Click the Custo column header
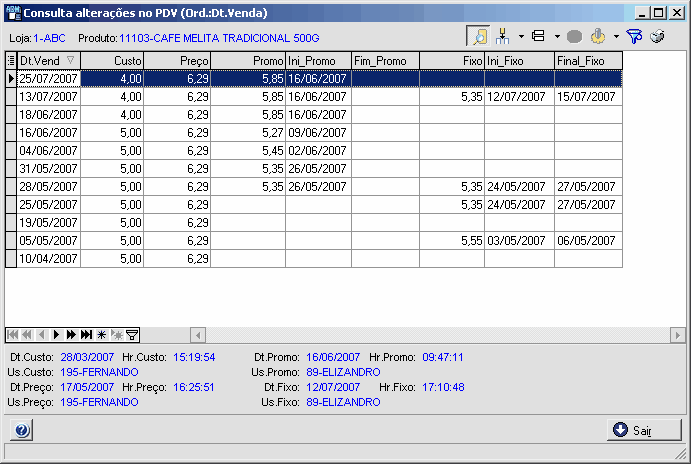This screenshot has height=464, width=691. pos(112,61)
